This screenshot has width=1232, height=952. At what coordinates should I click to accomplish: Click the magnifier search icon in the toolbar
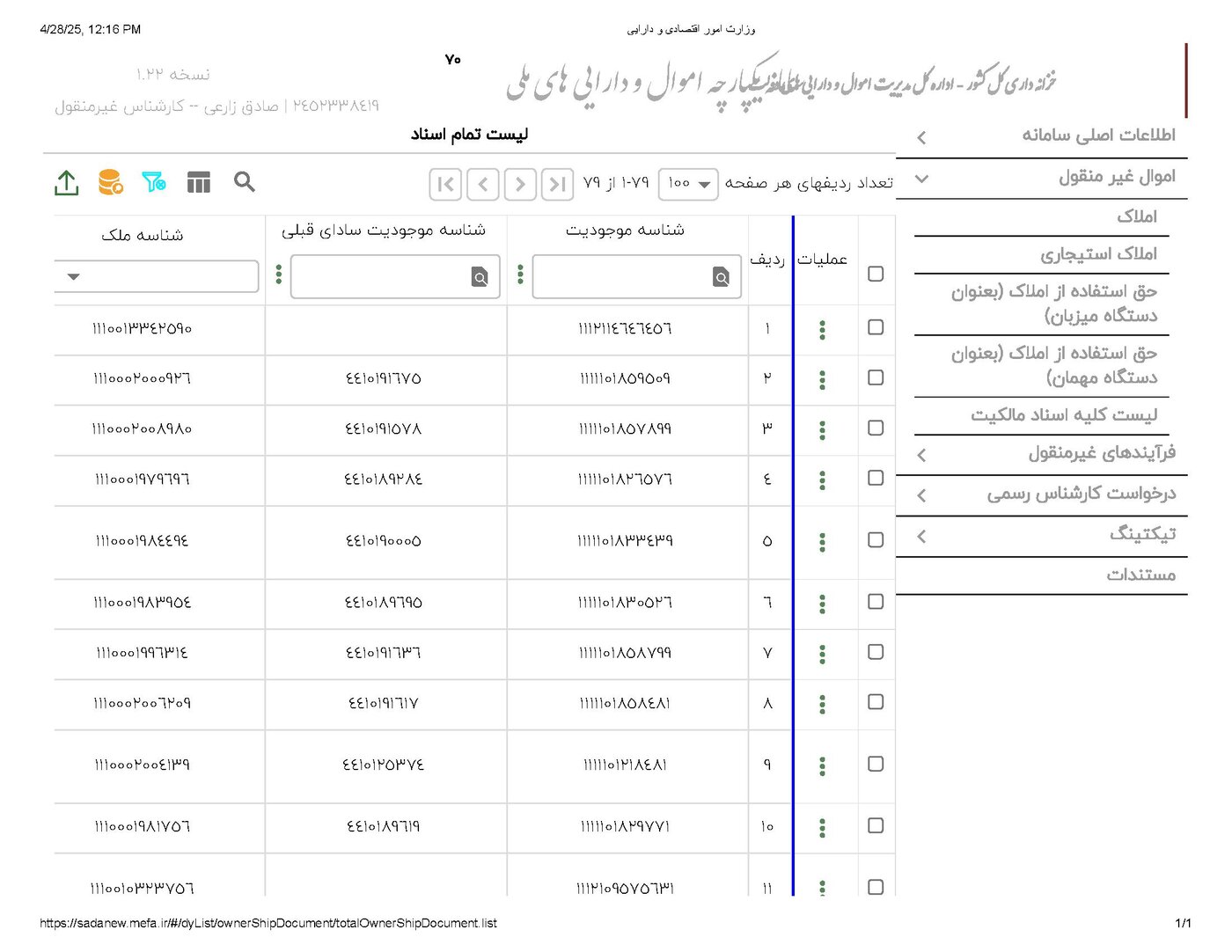[245, 182]
